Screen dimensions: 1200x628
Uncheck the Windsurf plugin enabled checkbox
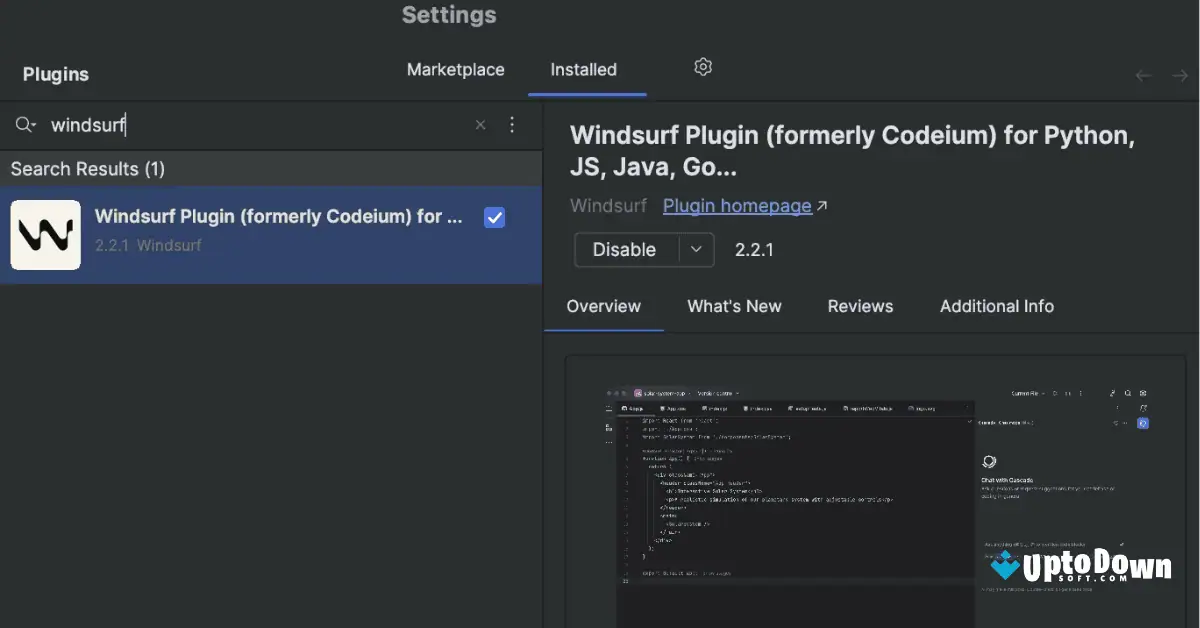pyautogui.click(x=494, y=217)
